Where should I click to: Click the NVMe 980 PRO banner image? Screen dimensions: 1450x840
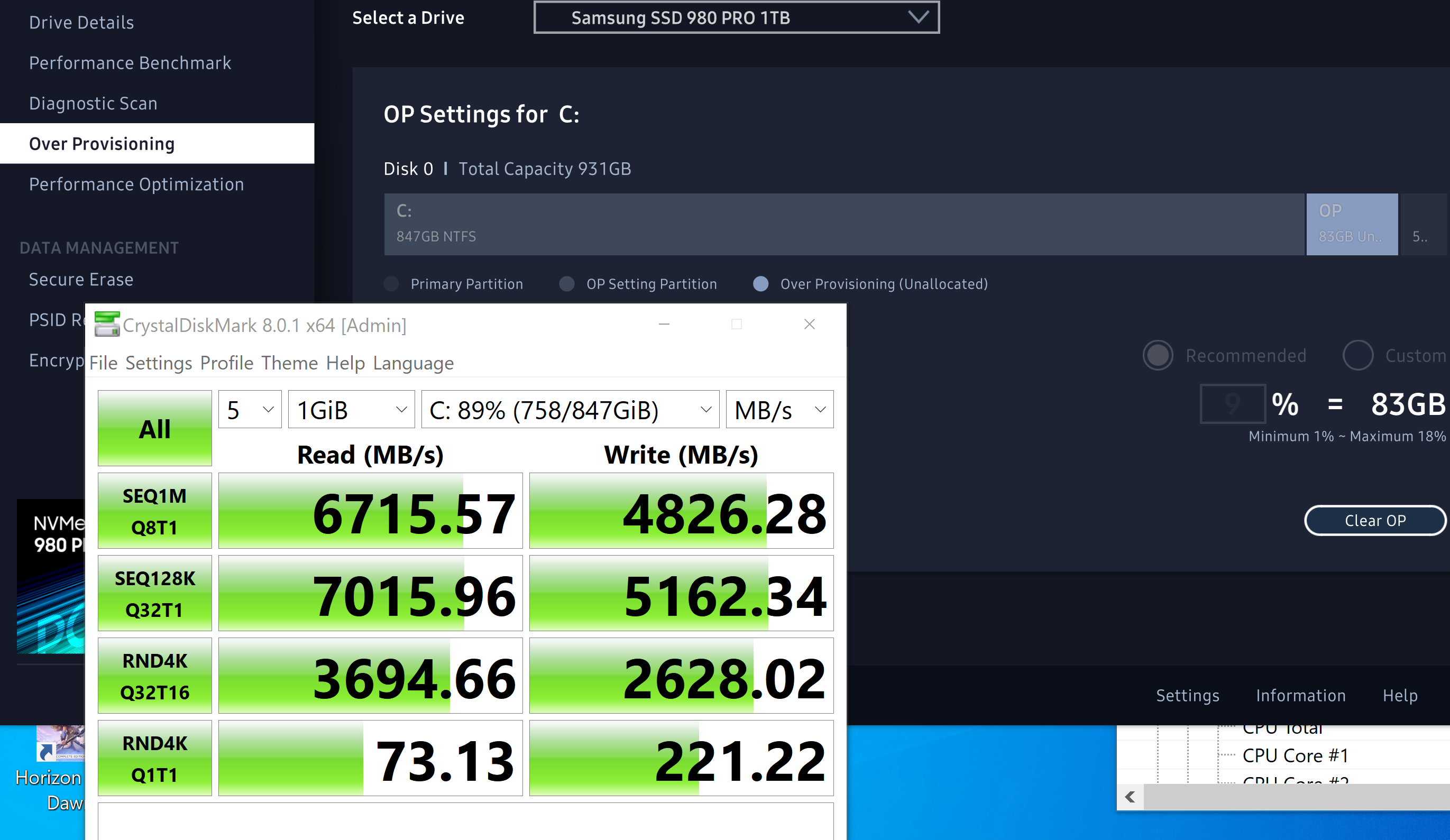point(51,576)
